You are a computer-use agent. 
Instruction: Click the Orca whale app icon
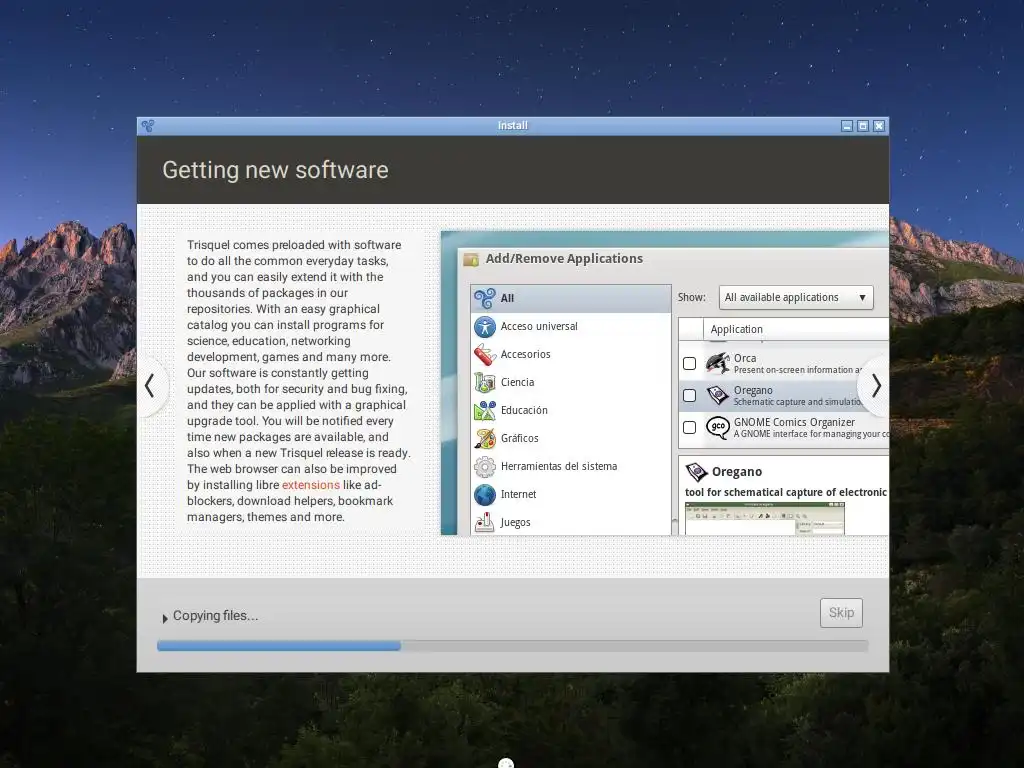coord(718,364)
